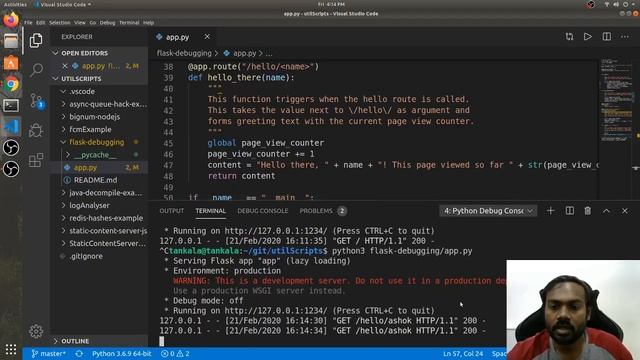640x360 pixels.
Task: Split the editor to the right
Action: click(x=607, y=37)
